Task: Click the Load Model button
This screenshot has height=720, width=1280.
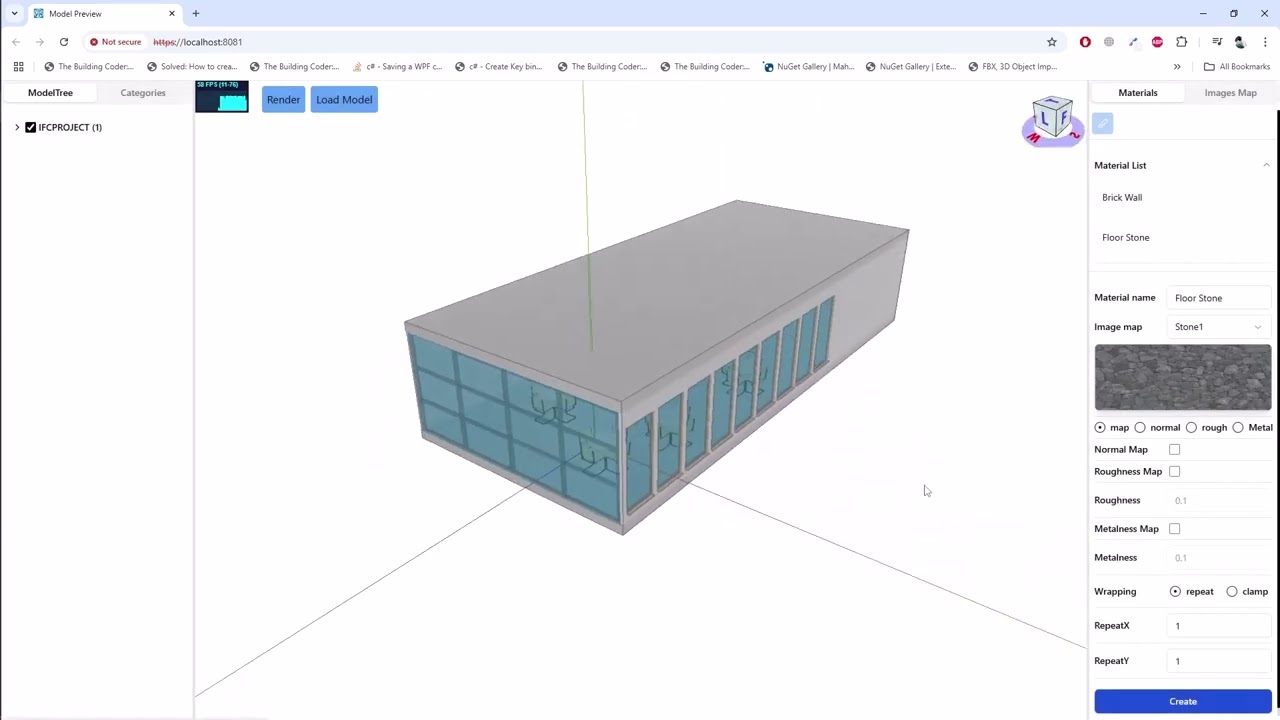Action: click(x=344, y=99)
